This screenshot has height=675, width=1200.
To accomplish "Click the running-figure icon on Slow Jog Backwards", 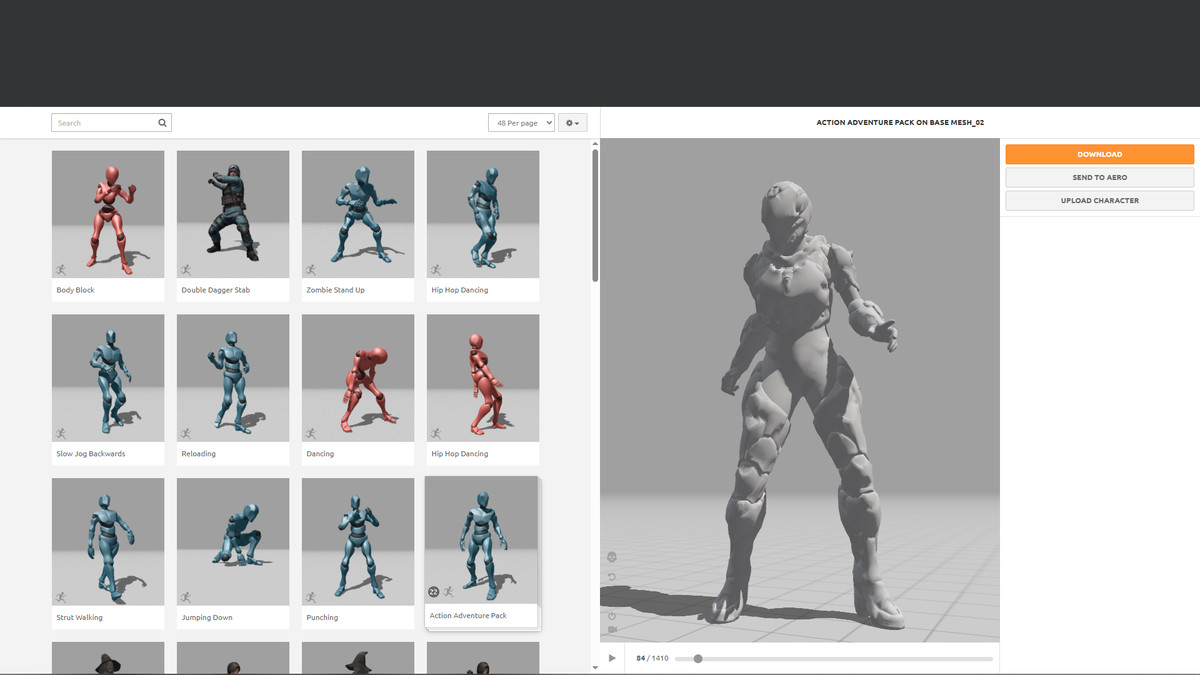I will pyautogui.click(x=61, y=433).
